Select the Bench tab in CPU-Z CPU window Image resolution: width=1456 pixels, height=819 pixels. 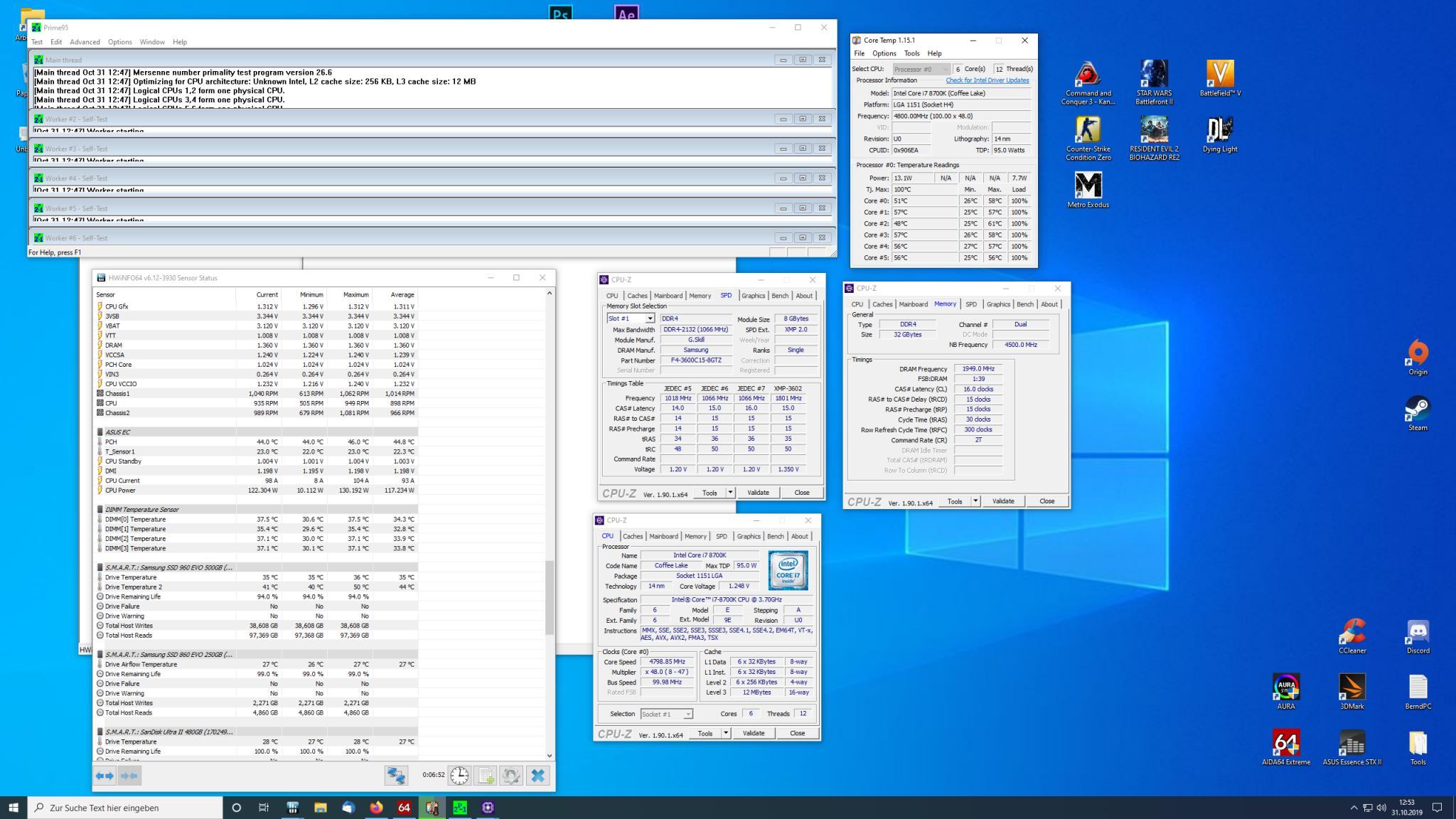pos(775,537)
